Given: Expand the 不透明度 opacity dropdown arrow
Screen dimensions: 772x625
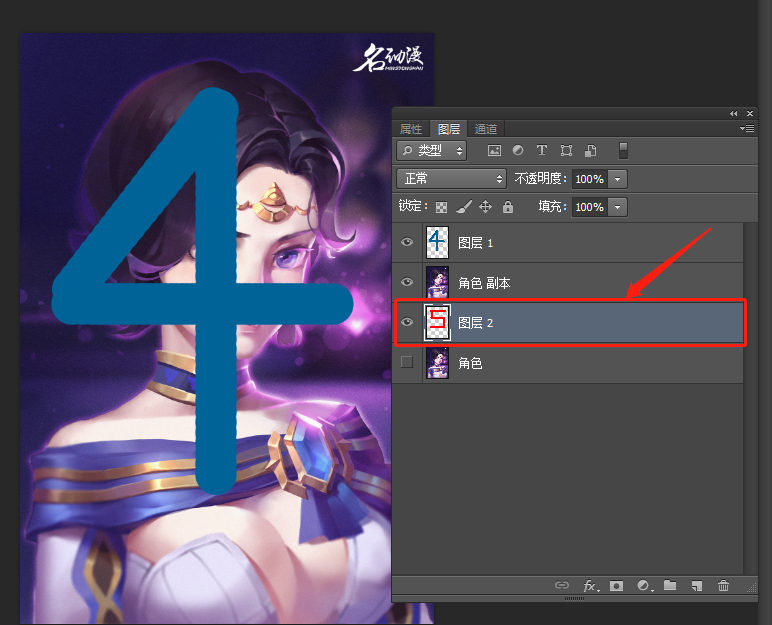Looking at the screenshot, I should [x=618, y=179].
